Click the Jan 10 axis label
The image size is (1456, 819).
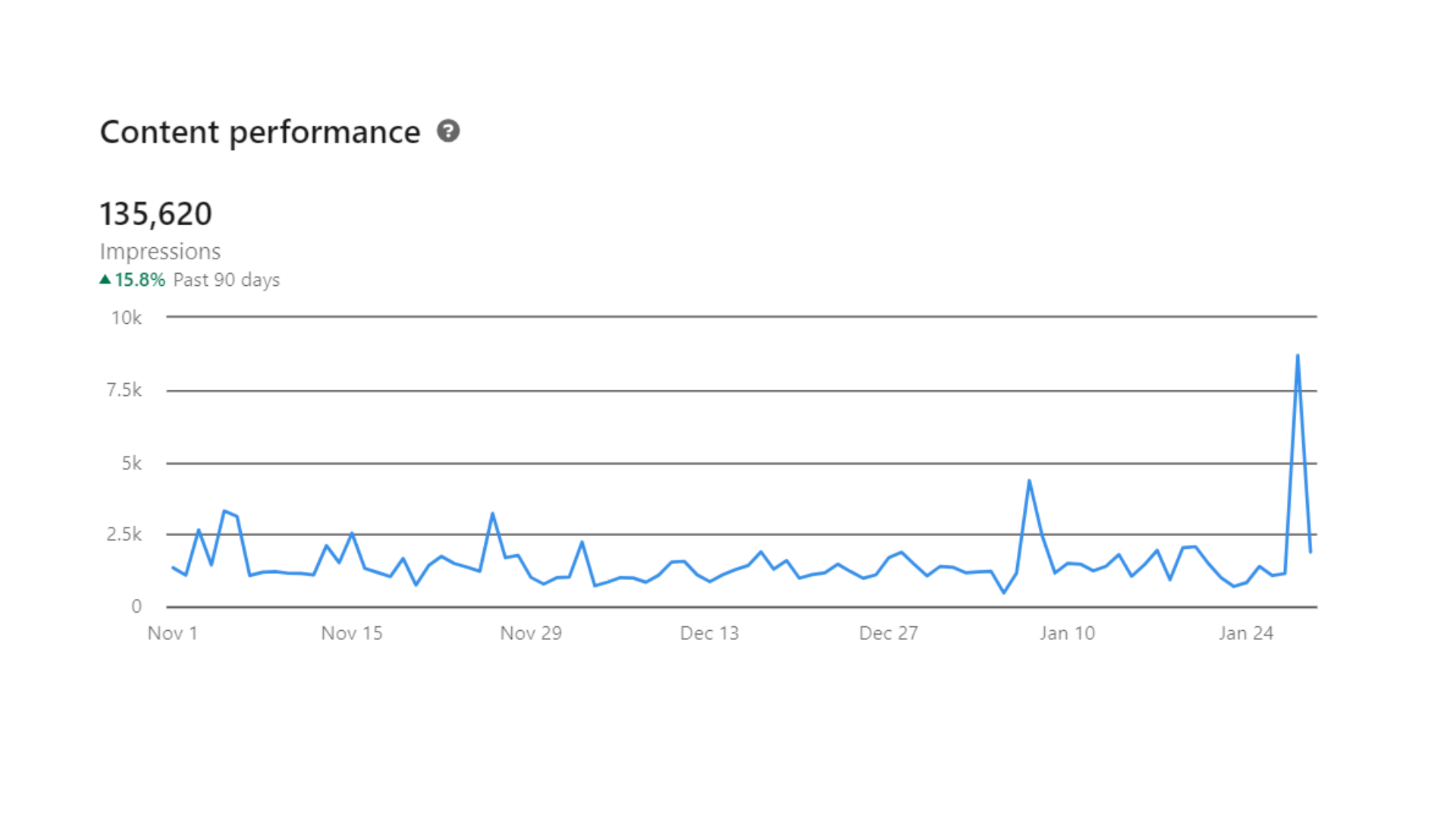click(1067, 633)
